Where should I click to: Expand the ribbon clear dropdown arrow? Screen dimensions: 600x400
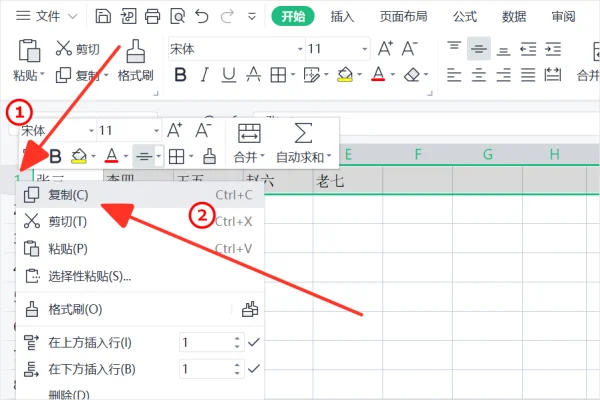(x=426, y=75)
